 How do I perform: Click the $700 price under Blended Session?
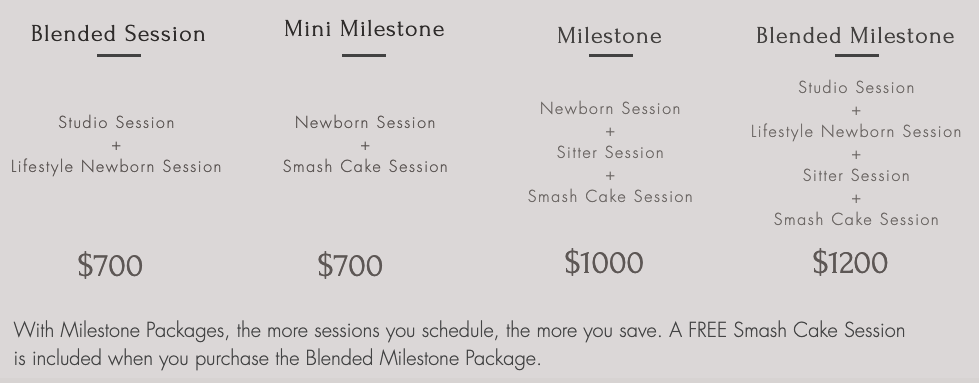110,266
